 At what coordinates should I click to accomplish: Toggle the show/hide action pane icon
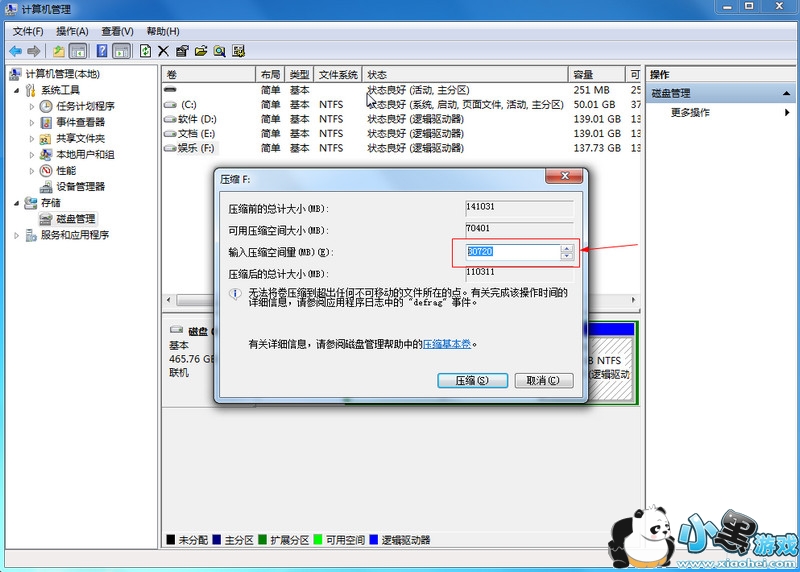click(121, 51)
